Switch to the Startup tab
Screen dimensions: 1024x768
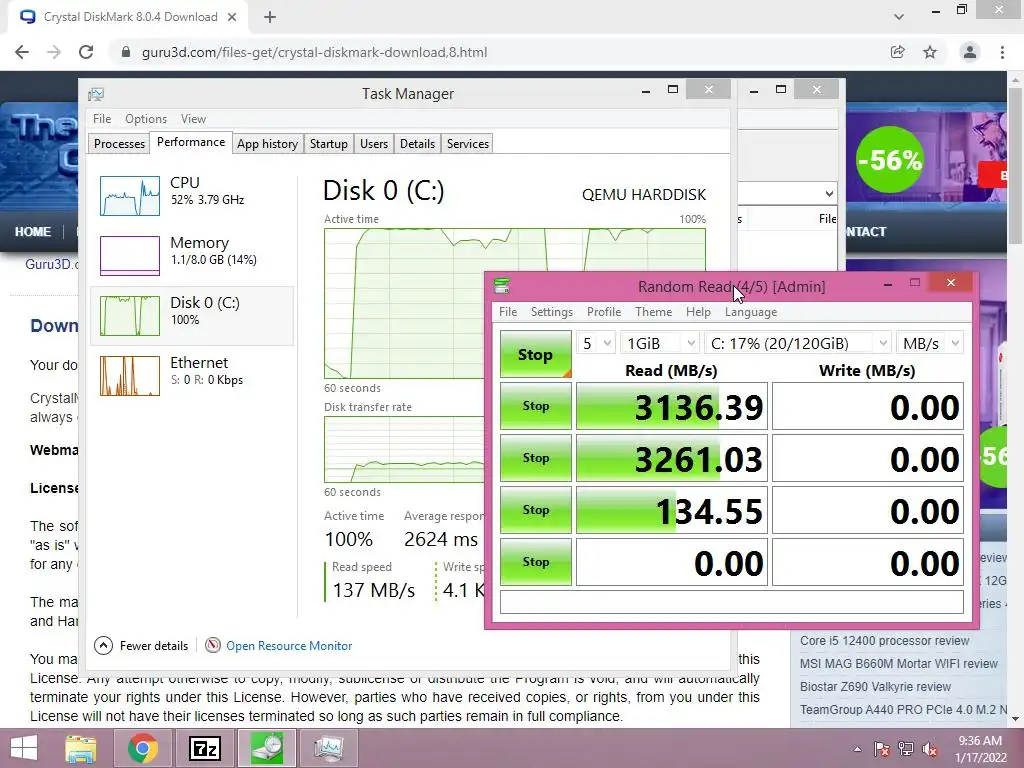(x=328, y=144)
